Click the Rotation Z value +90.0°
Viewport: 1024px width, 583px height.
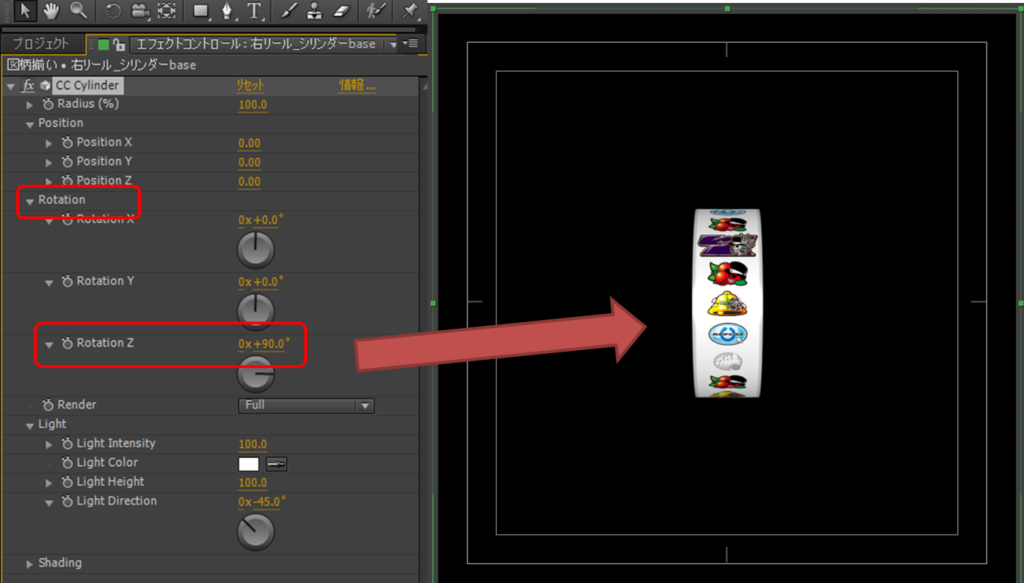point(270,343)
